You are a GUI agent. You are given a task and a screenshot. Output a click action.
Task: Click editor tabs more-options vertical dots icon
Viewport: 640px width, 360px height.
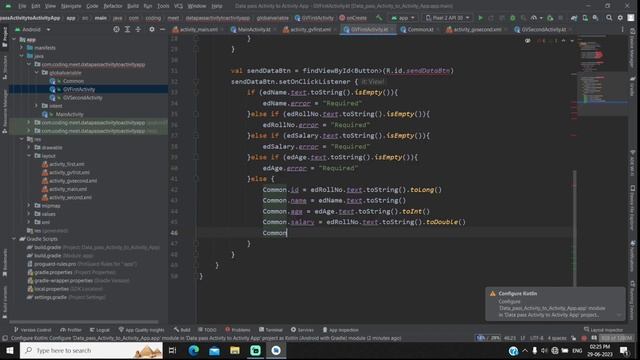pyautogui.click(x=622, y=29)
